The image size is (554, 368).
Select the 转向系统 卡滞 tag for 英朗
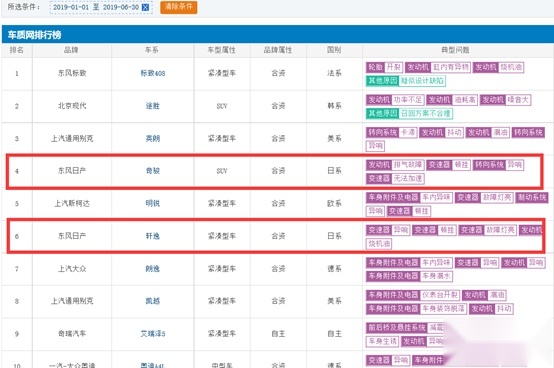(391, 132)
